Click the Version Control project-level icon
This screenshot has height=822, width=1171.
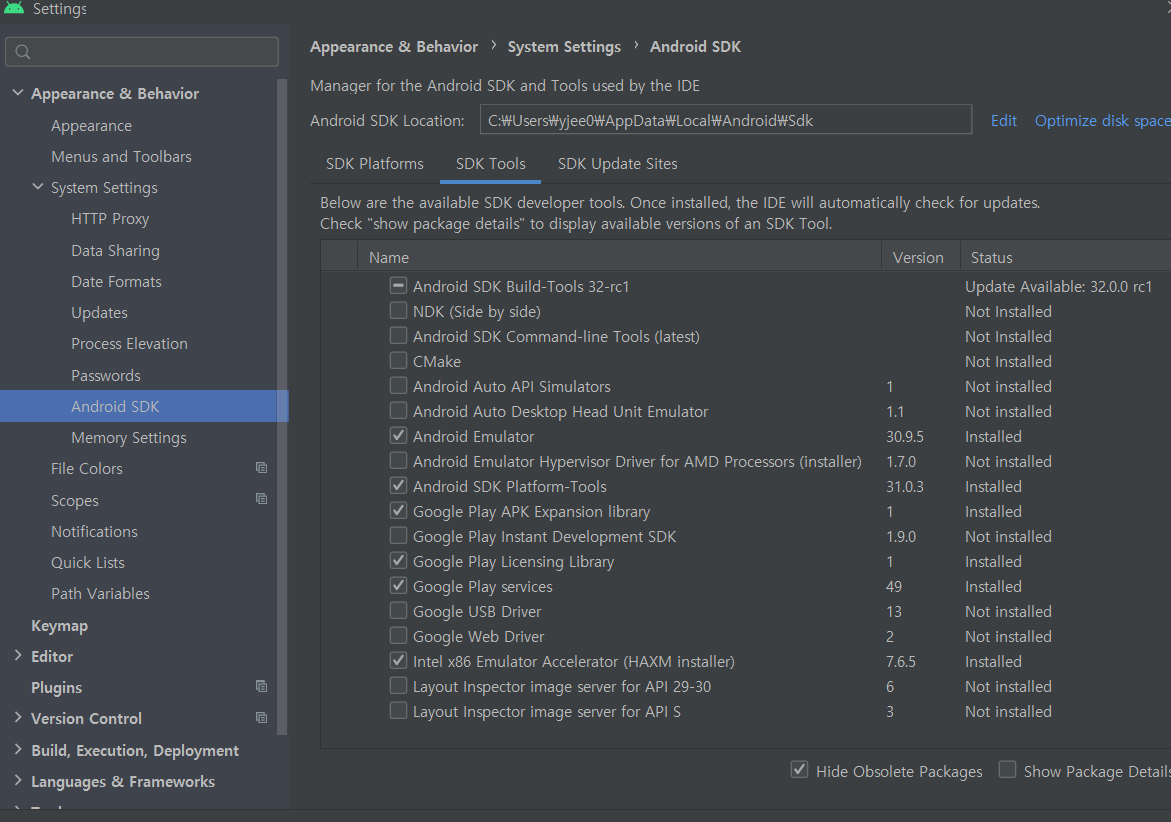[x=261, y=717]
